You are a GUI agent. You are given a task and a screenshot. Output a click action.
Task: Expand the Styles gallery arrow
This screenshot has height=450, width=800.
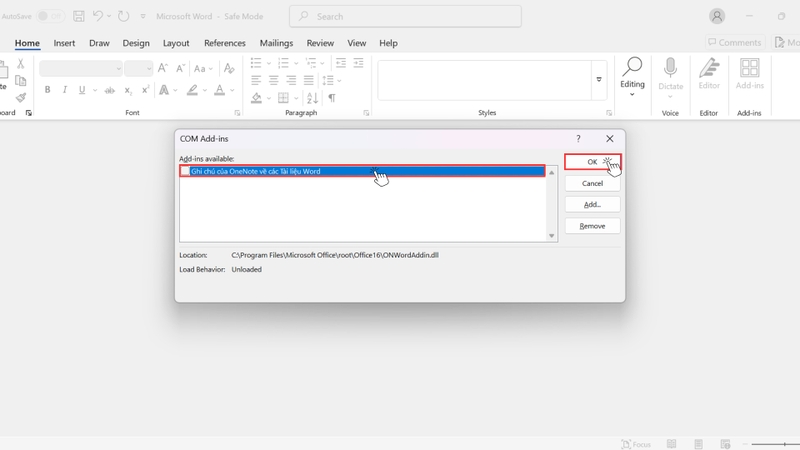(599, 80)
